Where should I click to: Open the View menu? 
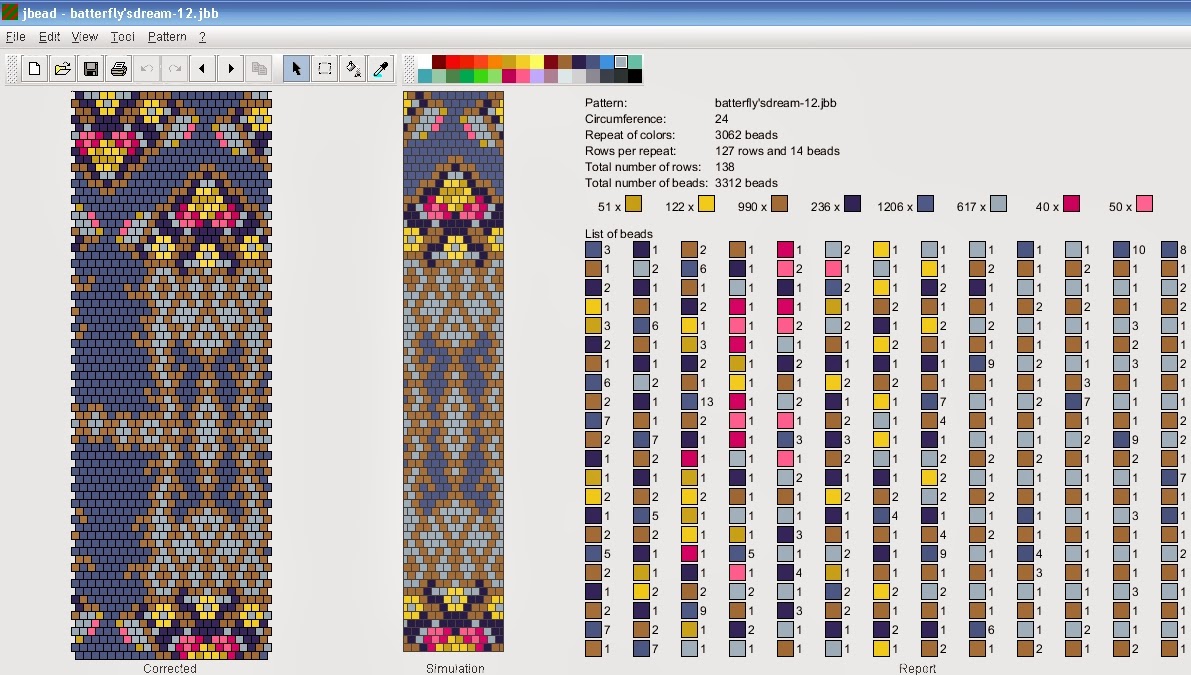click(85, 37)
